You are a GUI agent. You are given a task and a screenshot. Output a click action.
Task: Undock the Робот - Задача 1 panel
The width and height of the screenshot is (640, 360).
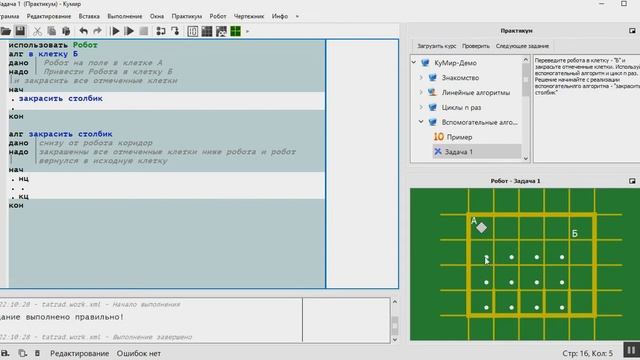[632, 181]
